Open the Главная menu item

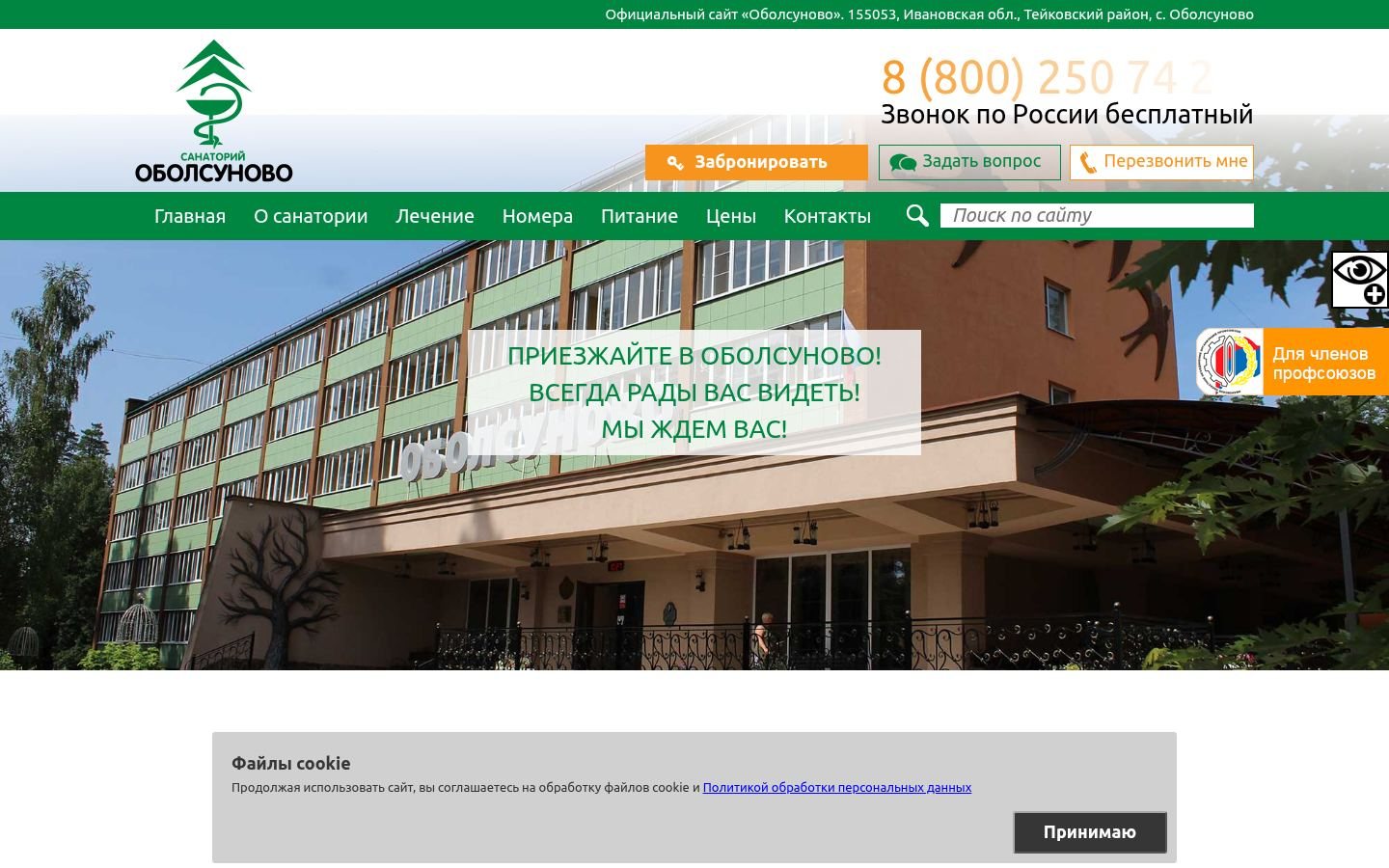tap(190, 216)
